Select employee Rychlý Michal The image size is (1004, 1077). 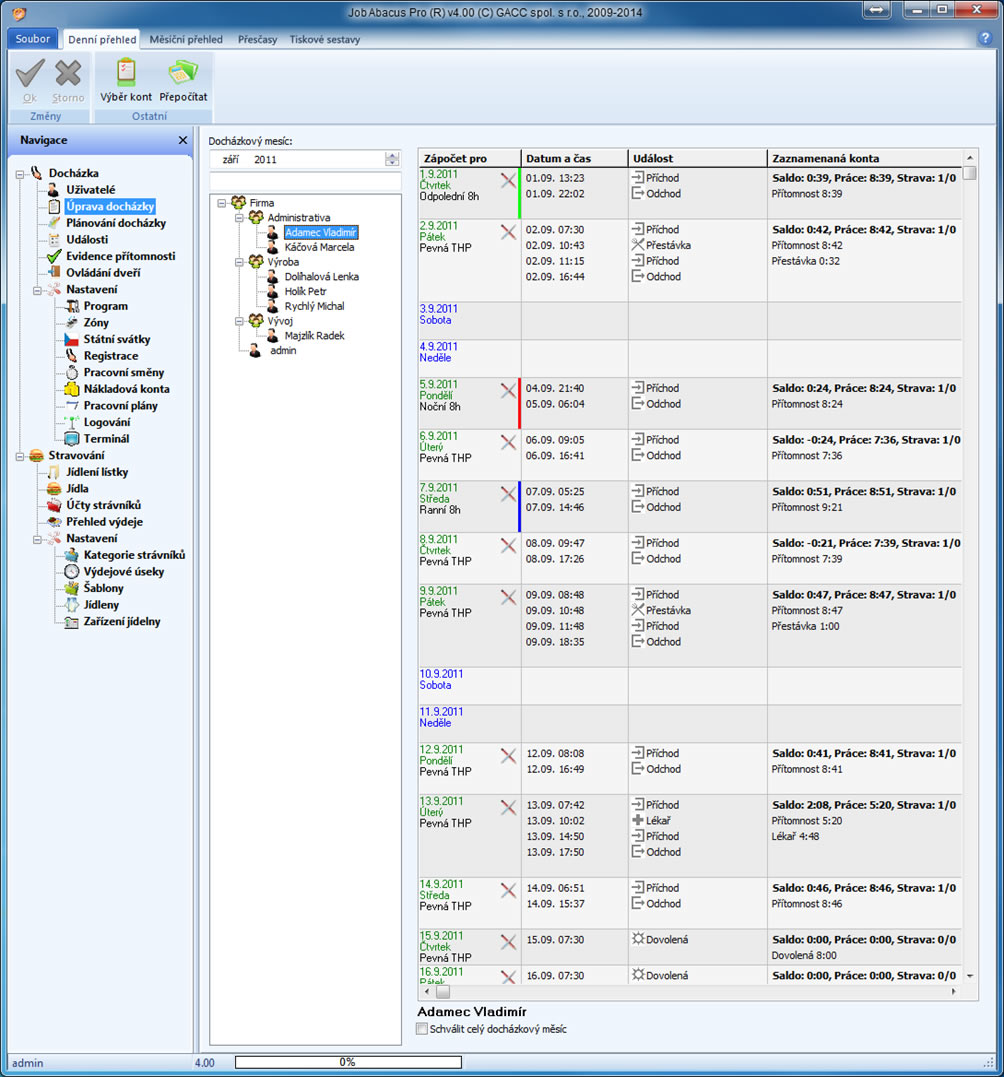(x=315, y=306)
